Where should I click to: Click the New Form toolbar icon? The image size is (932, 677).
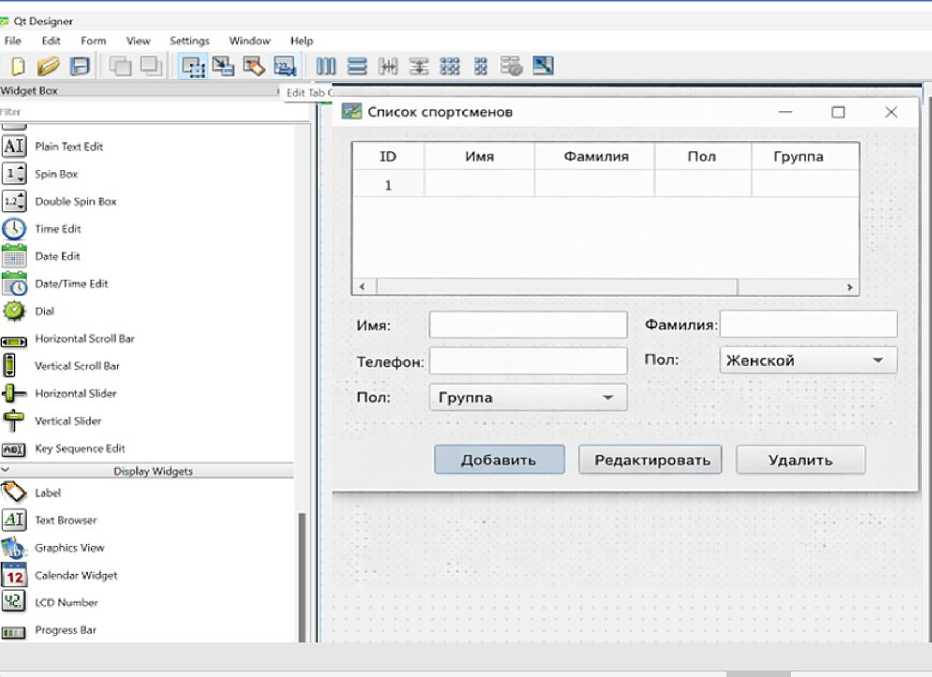coord(17,67)
